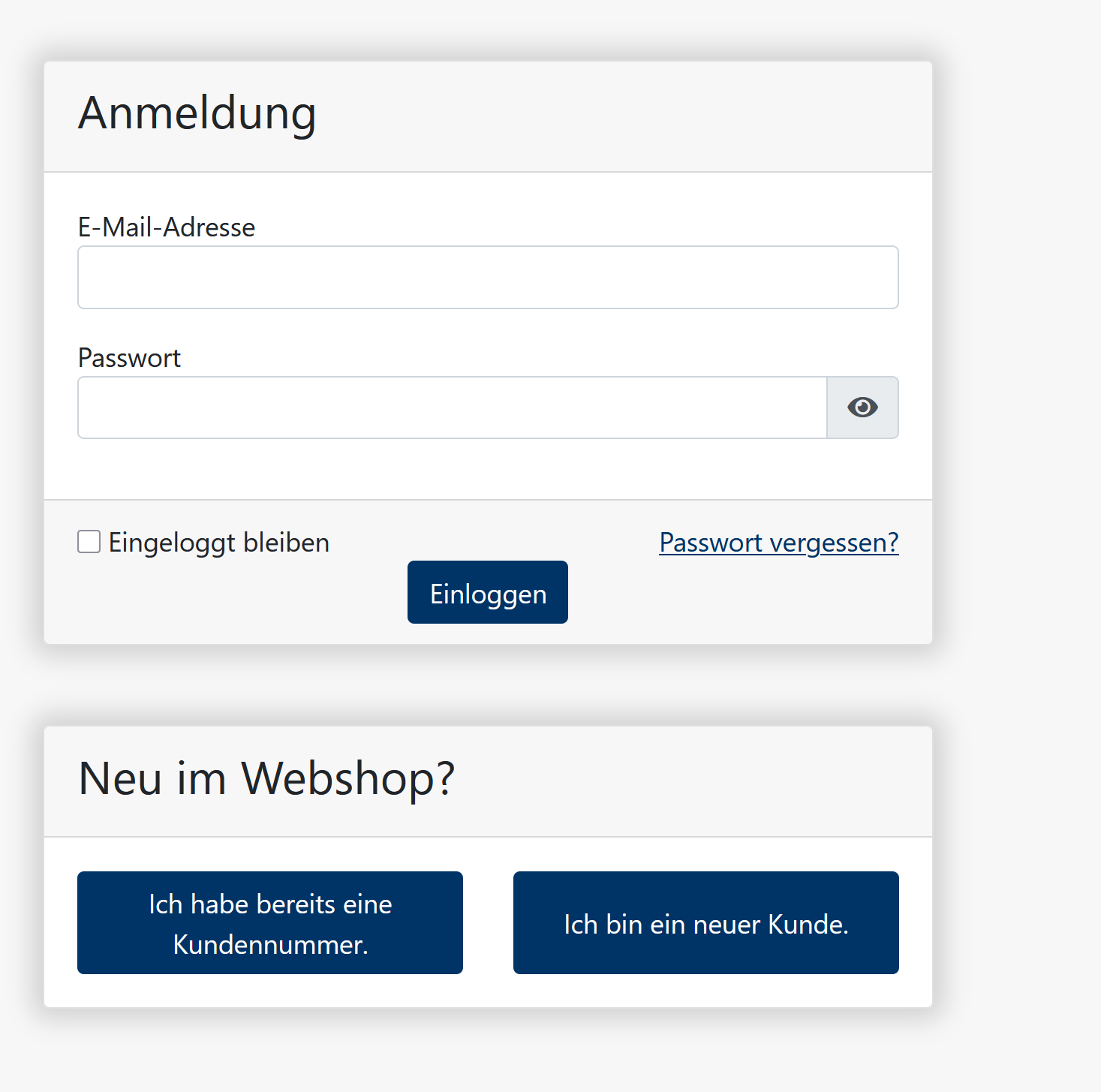Click the Eingeloggt bleiben label text

click(218, 541)
